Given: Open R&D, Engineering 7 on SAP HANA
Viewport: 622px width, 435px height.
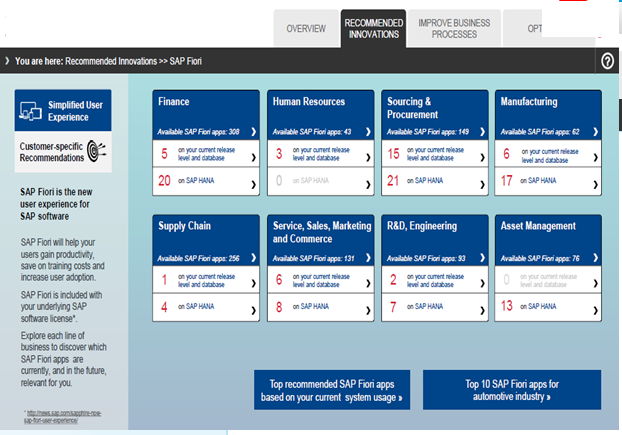Looking at the screenshot, I should (x=482, y=307).
